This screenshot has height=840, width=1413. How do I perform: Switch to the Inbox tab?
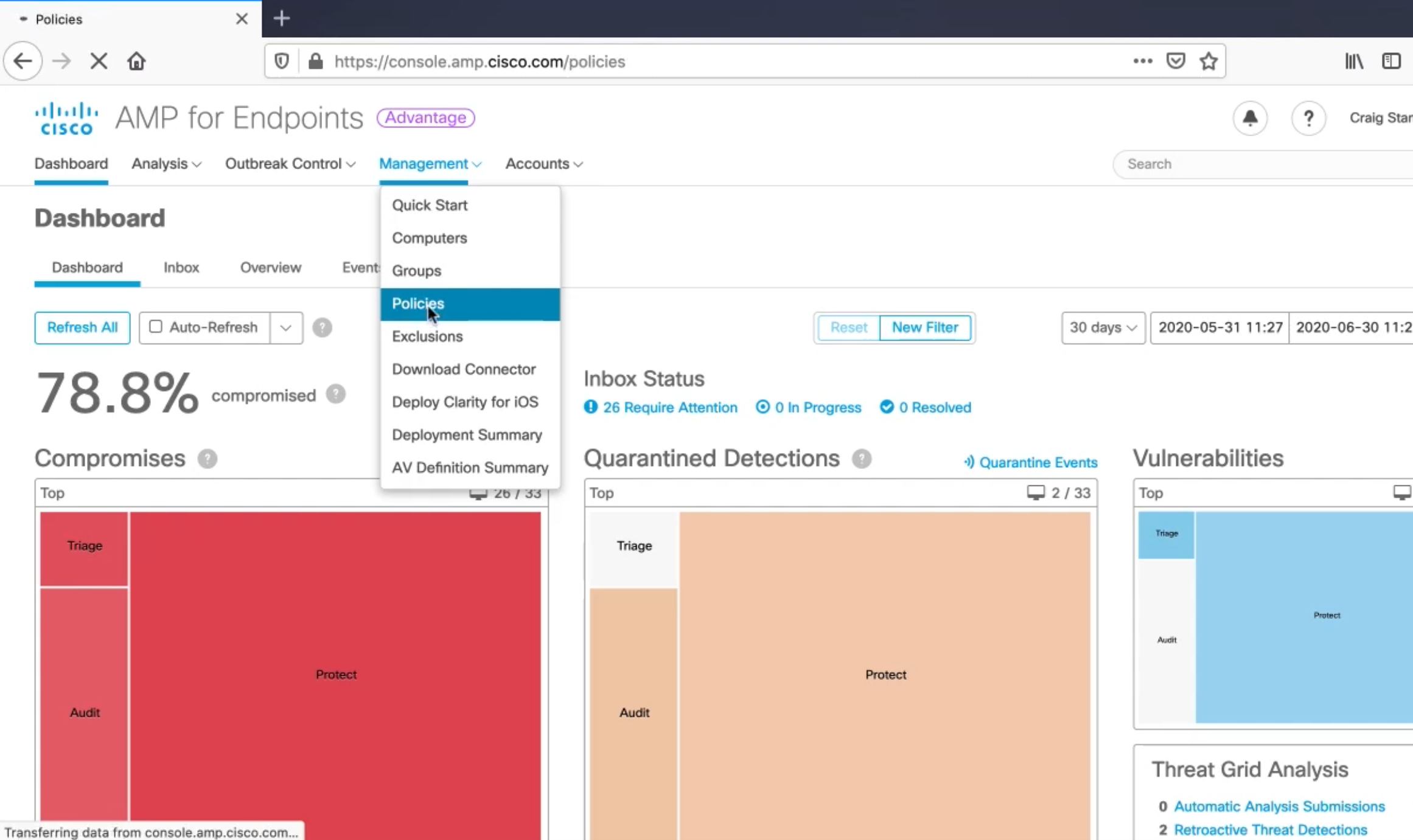point(181,268)
